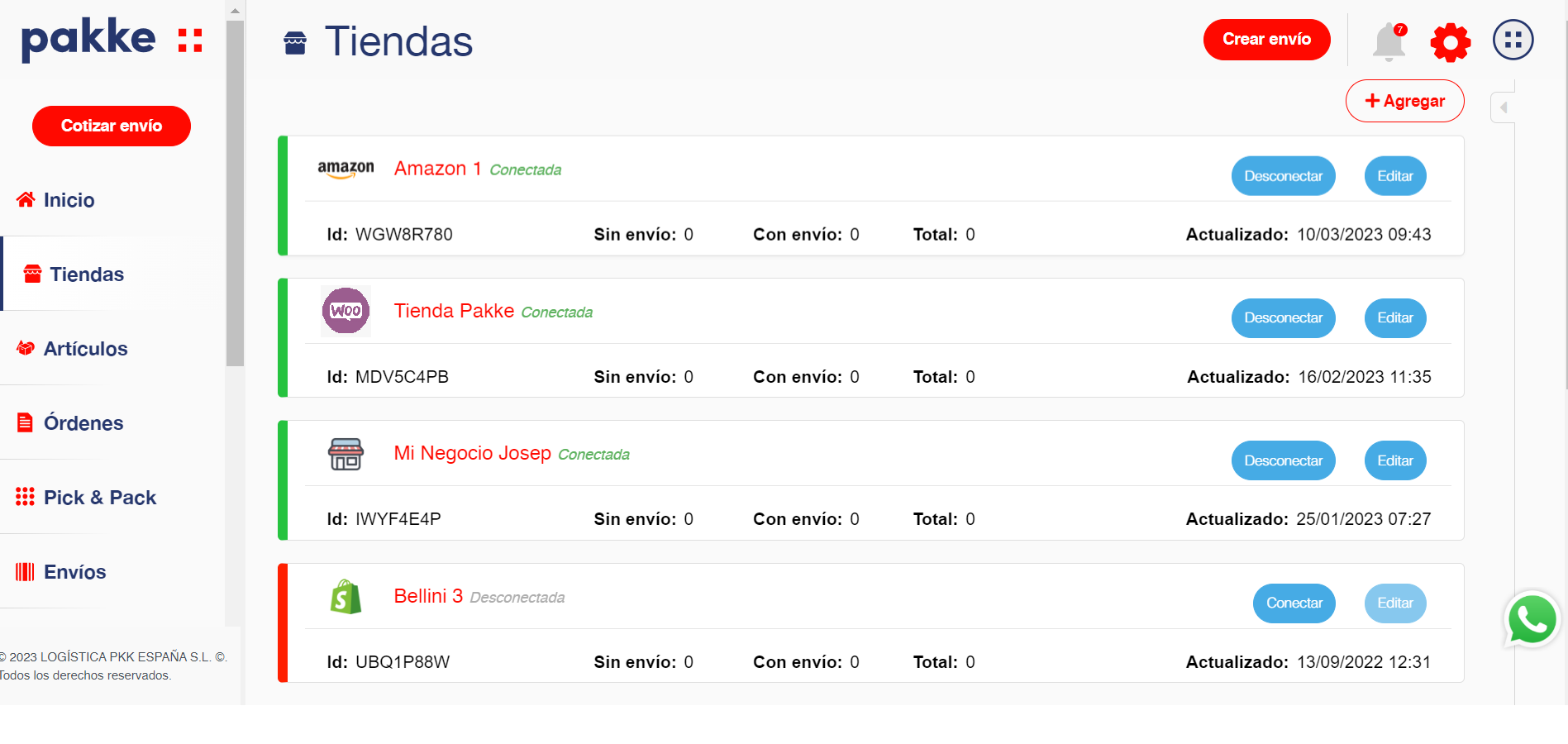Collapse the right side panel arrow
The width and height of the screenshot is (1568, 744).
pyautogui.click(x=1504, y=107)
